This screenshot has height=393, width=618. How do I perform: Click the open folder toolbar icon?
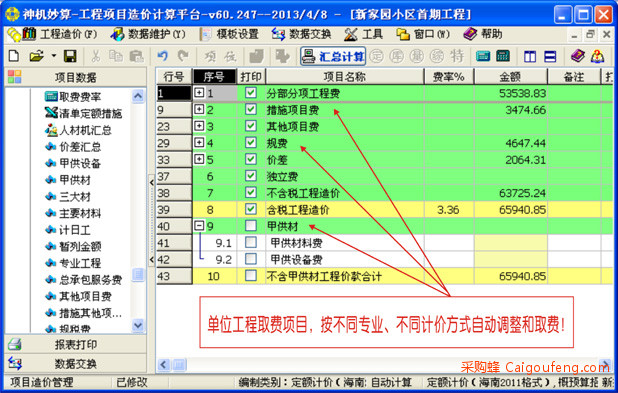tap(36, 56)
